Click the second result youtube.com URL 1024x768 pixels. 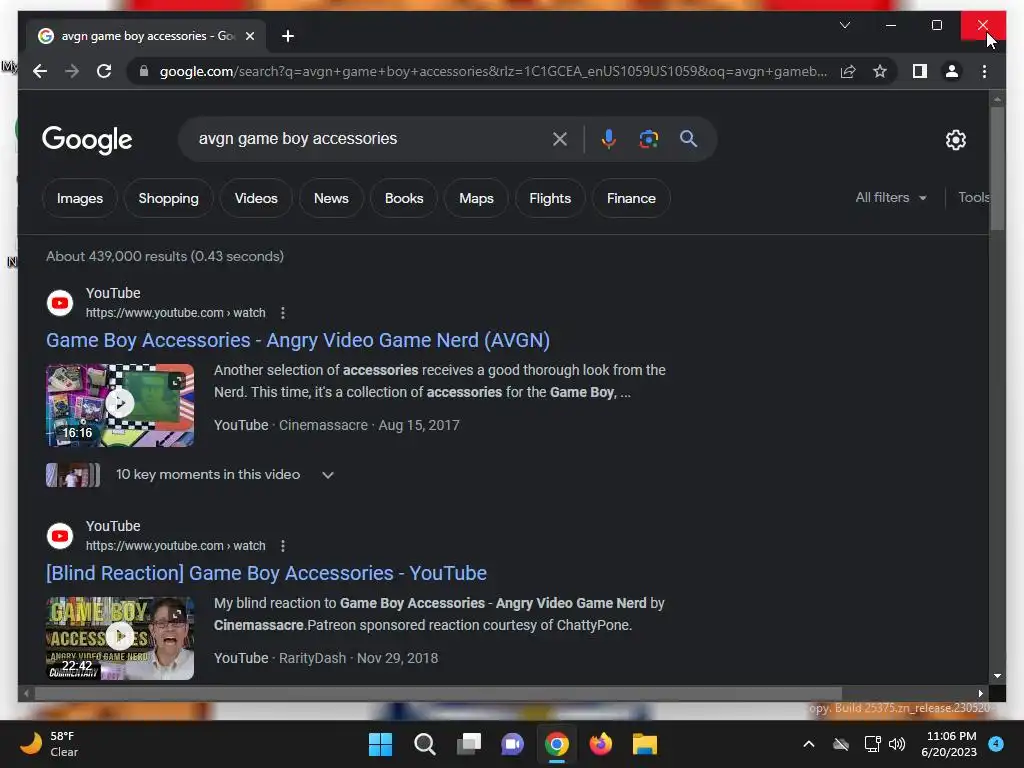coord(176,546)
